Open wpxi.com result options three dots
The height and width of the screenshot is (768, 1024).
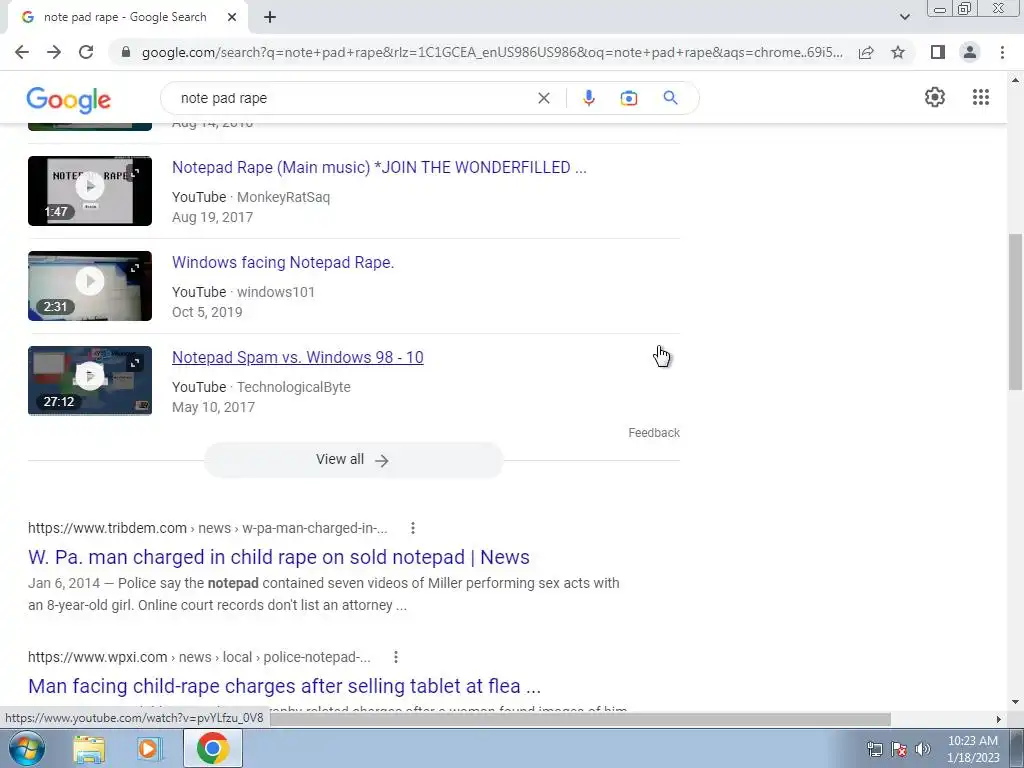click(x=396, y=657)
